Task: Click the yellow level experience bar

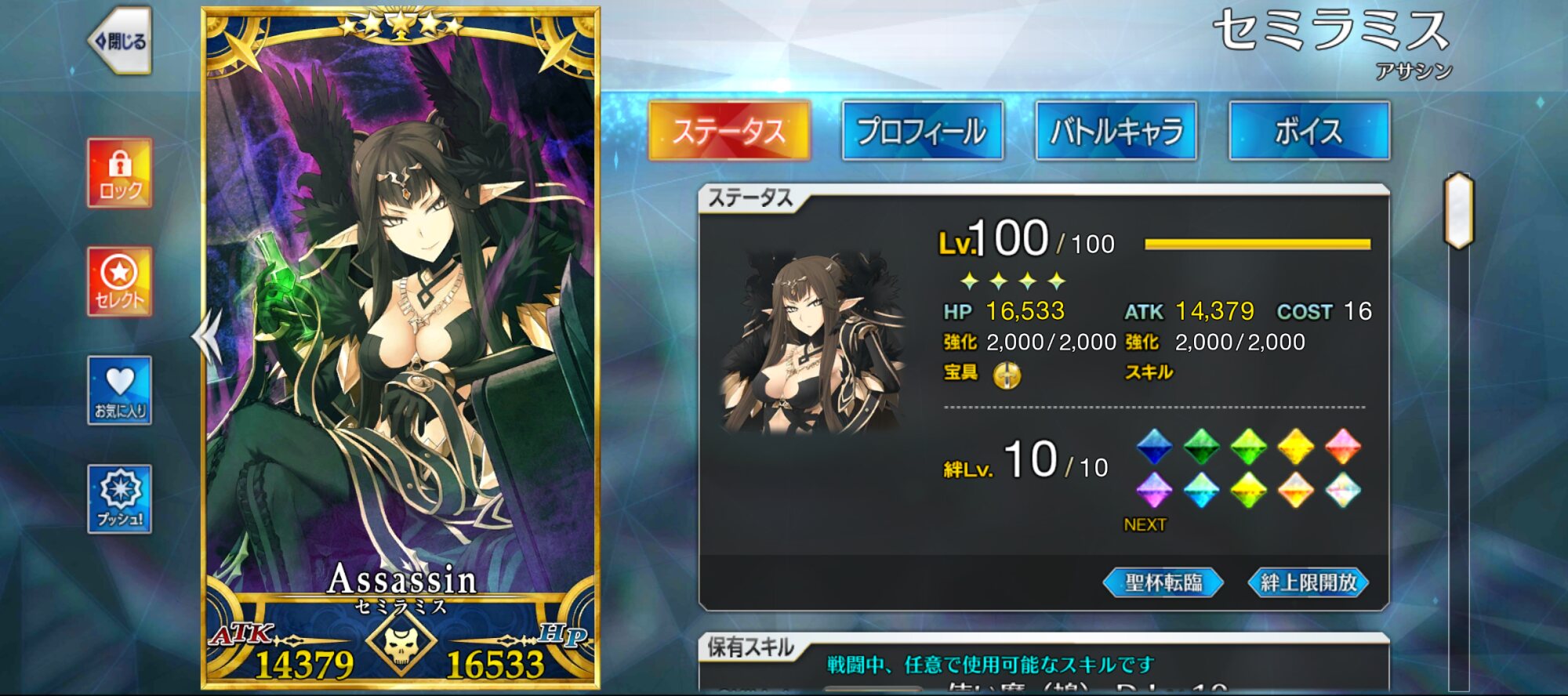Action: coord(1258,245)
